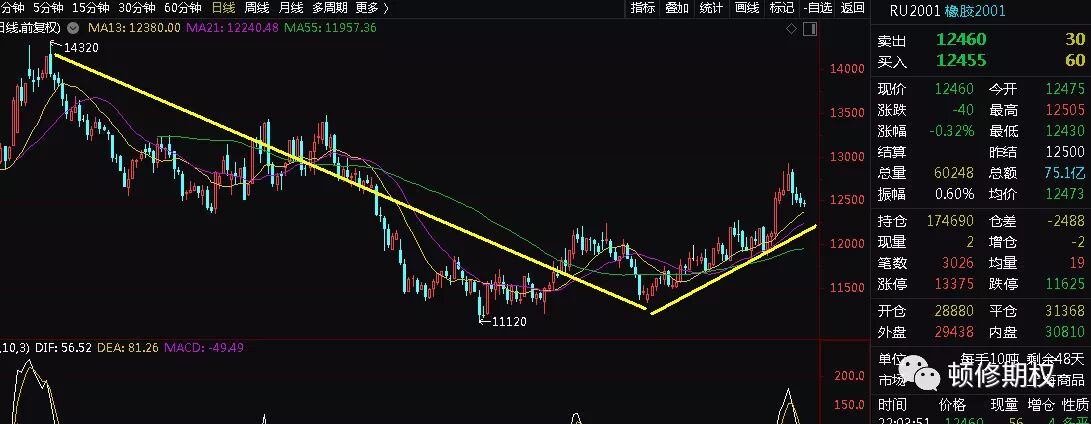Screen dimensions: 1091x424
Task: Click the 卖出 price 12460
Action: pos(961,40)
